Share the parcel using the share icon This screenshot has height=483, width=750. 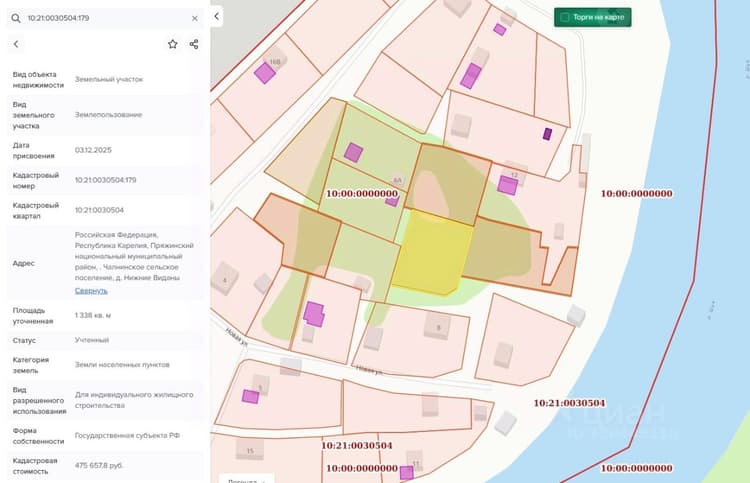(x=194, y=44)
